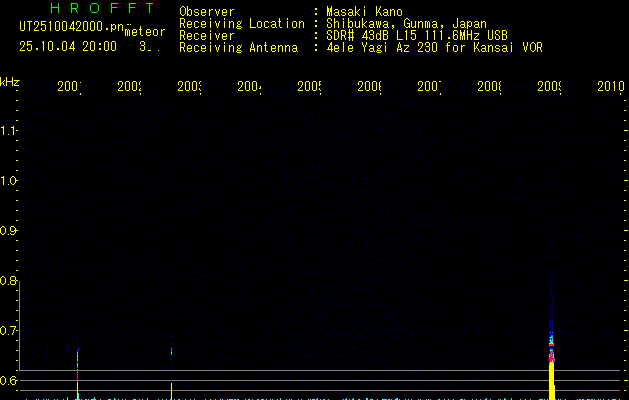This screenshot has height=400, width=629.
Task: Click the 1.0 frequency axis tick
Action: pos(10,181)
